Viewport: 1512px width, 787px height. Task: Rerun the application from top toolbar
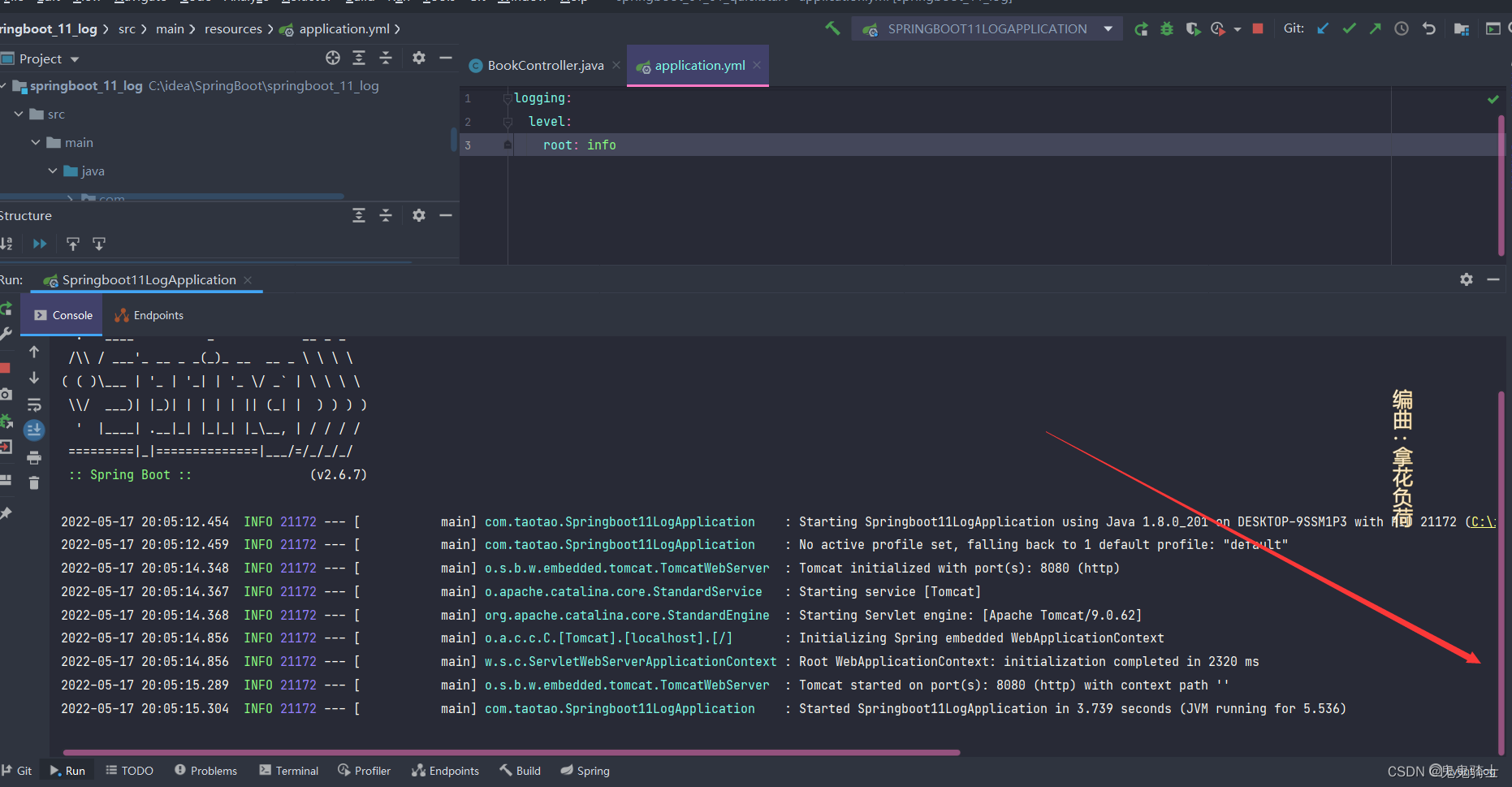coord(1142,29)
